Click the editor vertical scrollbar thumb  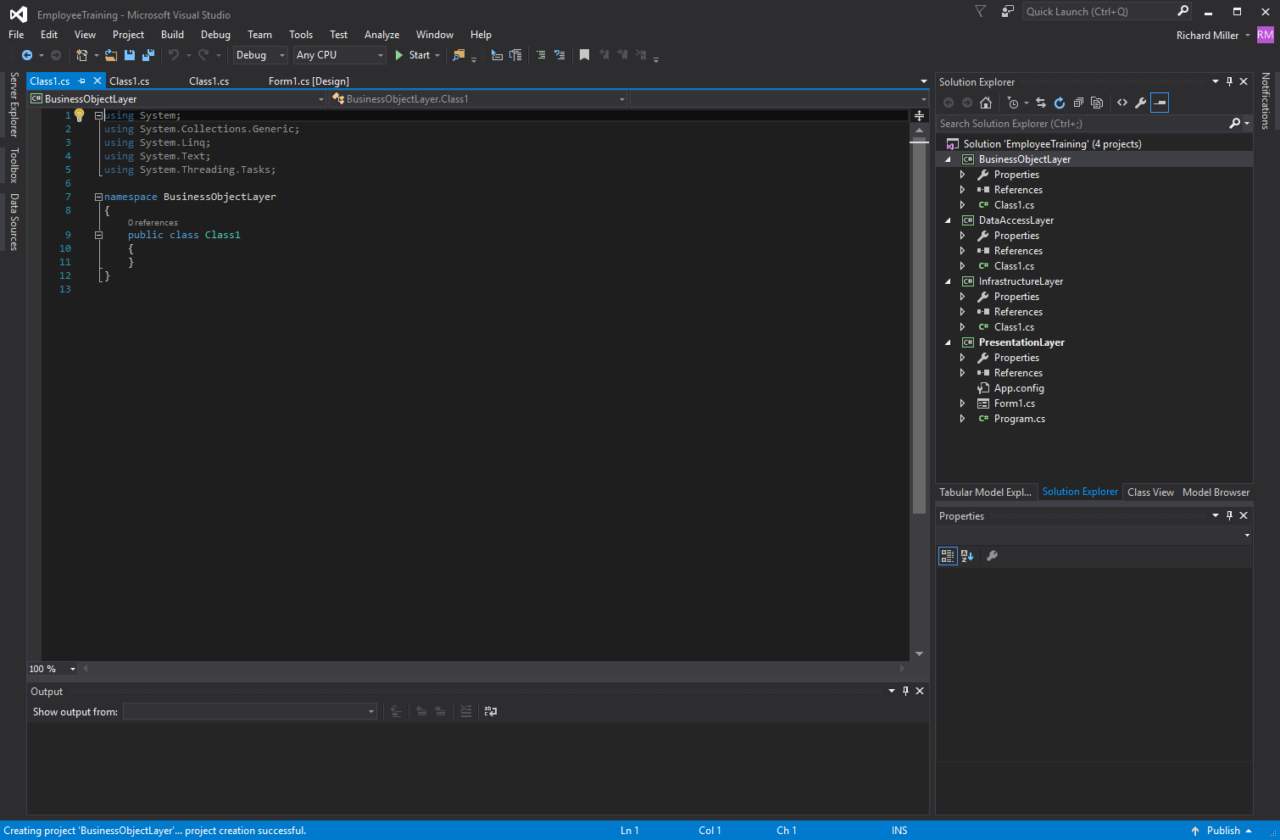tap(919, 328)
